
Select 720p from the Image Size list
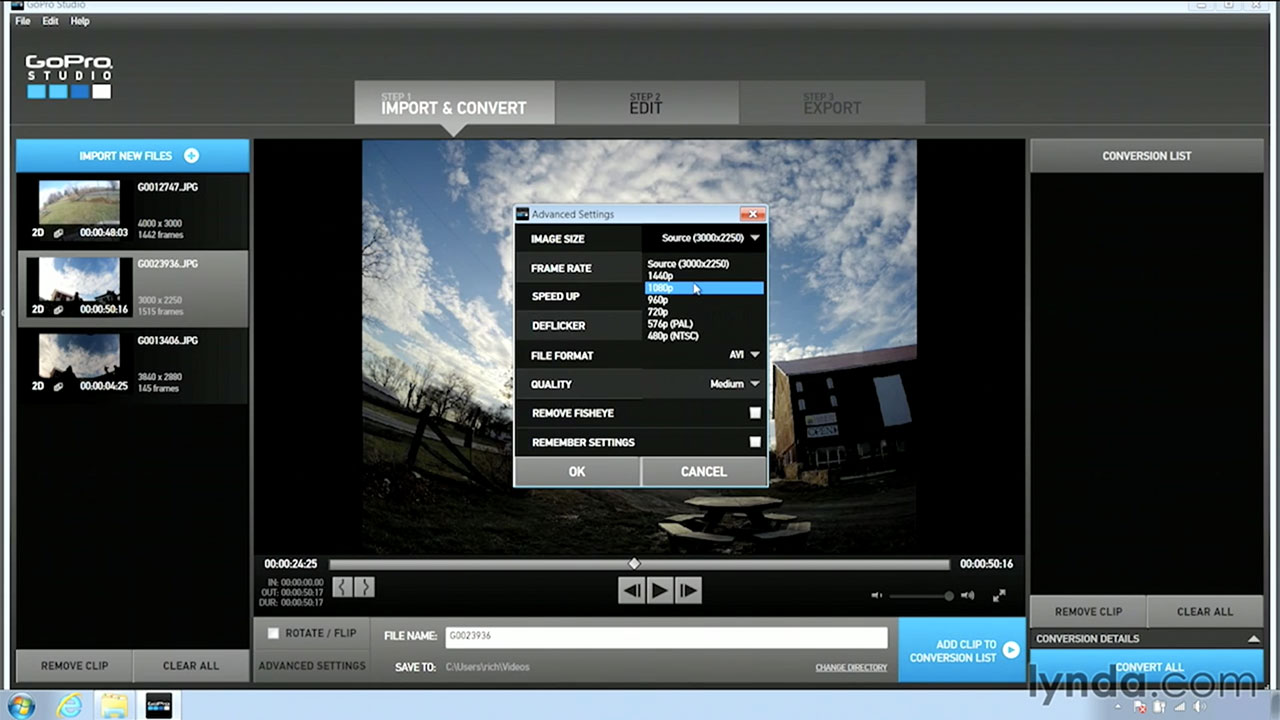[x=660, y=311]
